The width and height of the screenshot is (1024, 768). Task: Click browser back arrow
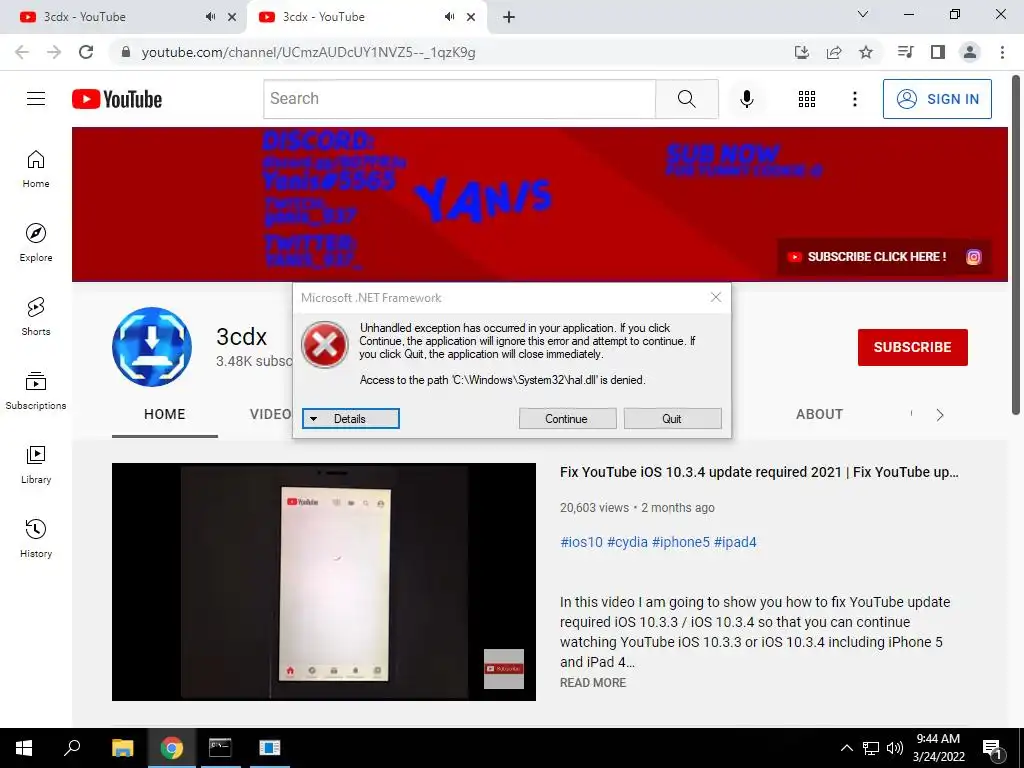tap(22, 52)
